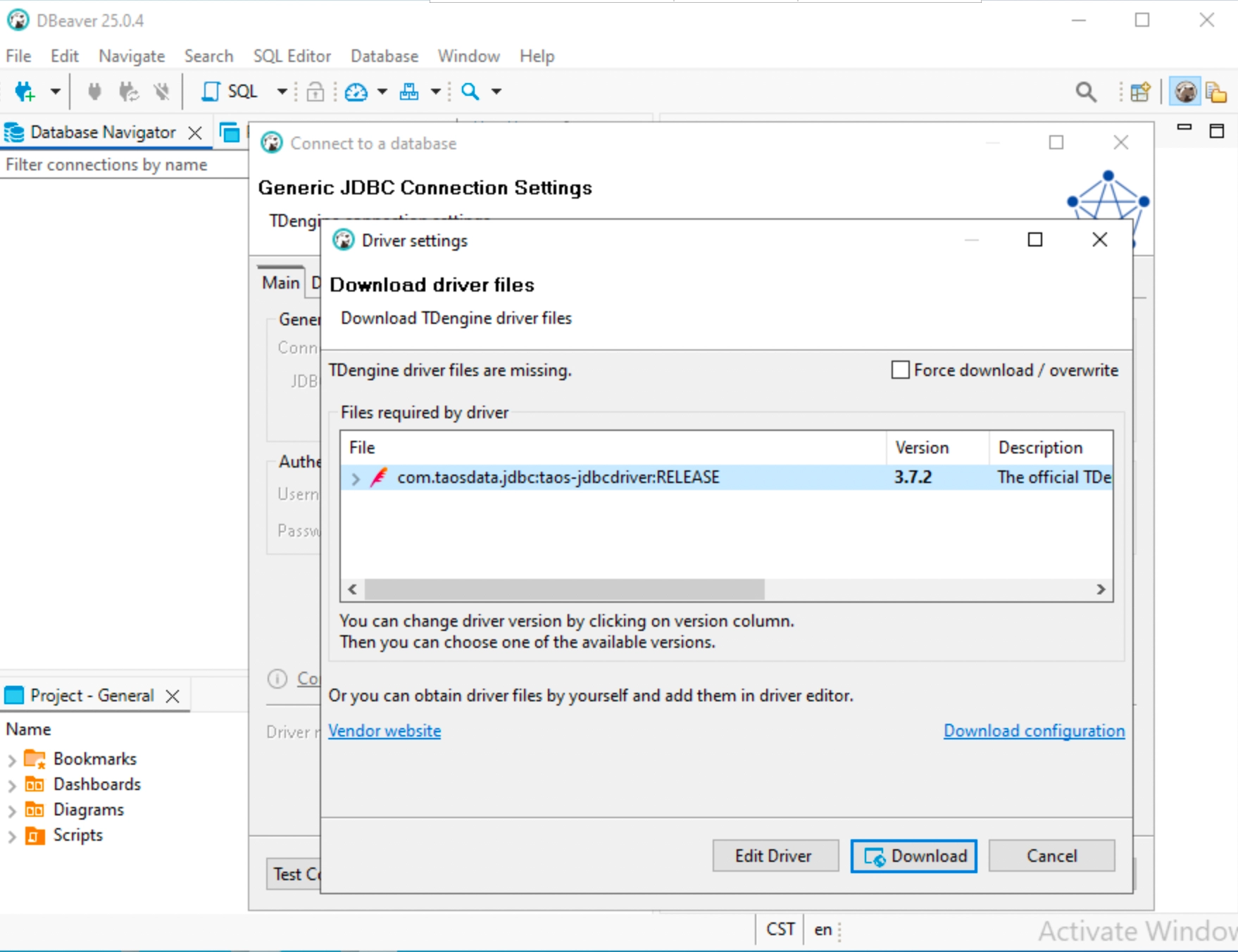Screen dimensions: 1238x952
Task: Click the transaction lock toolbar icon
Action: [315, 92]
